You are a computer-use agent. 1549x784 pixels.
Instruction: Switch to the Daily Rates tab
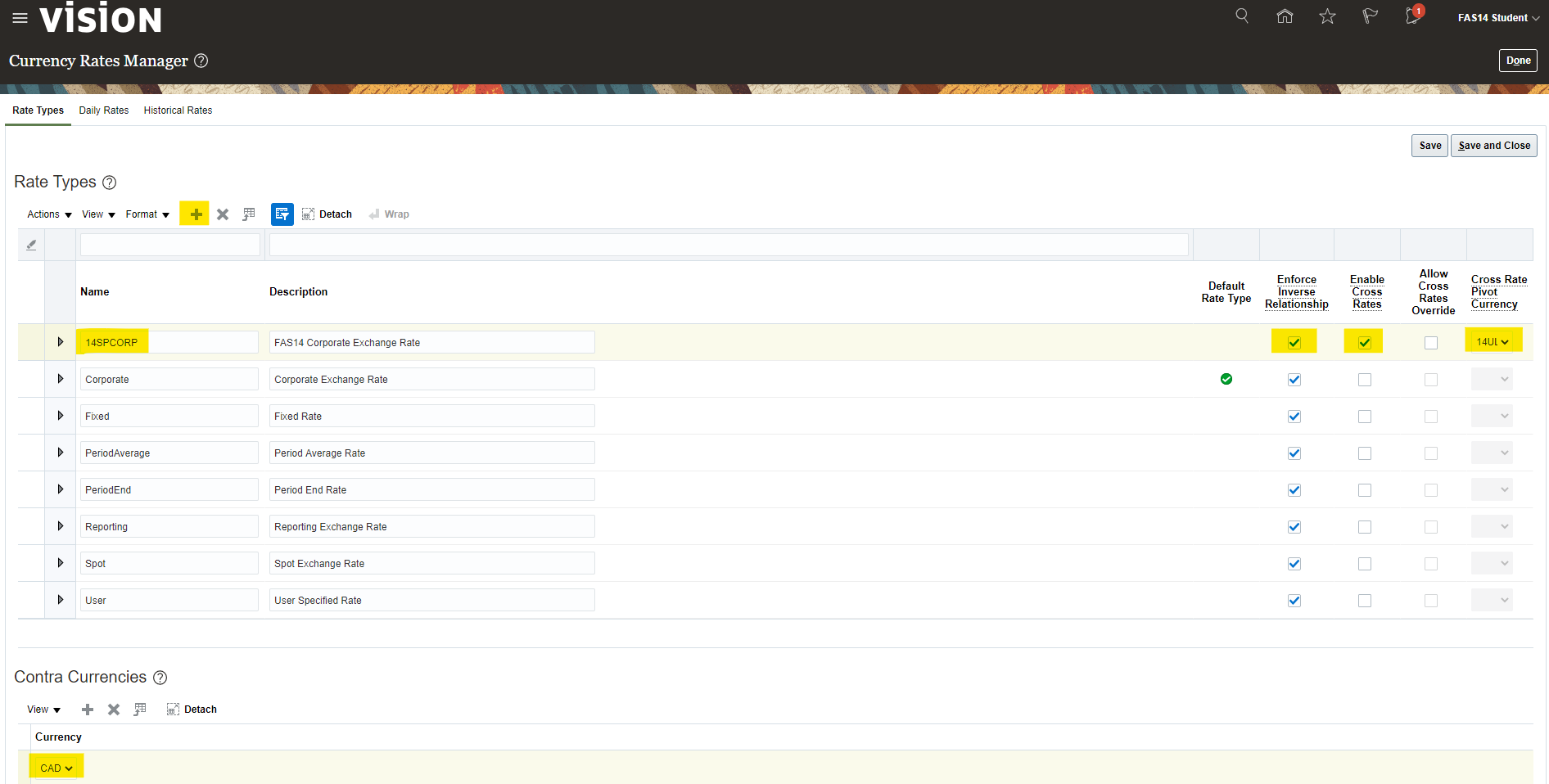click(104, 110)
